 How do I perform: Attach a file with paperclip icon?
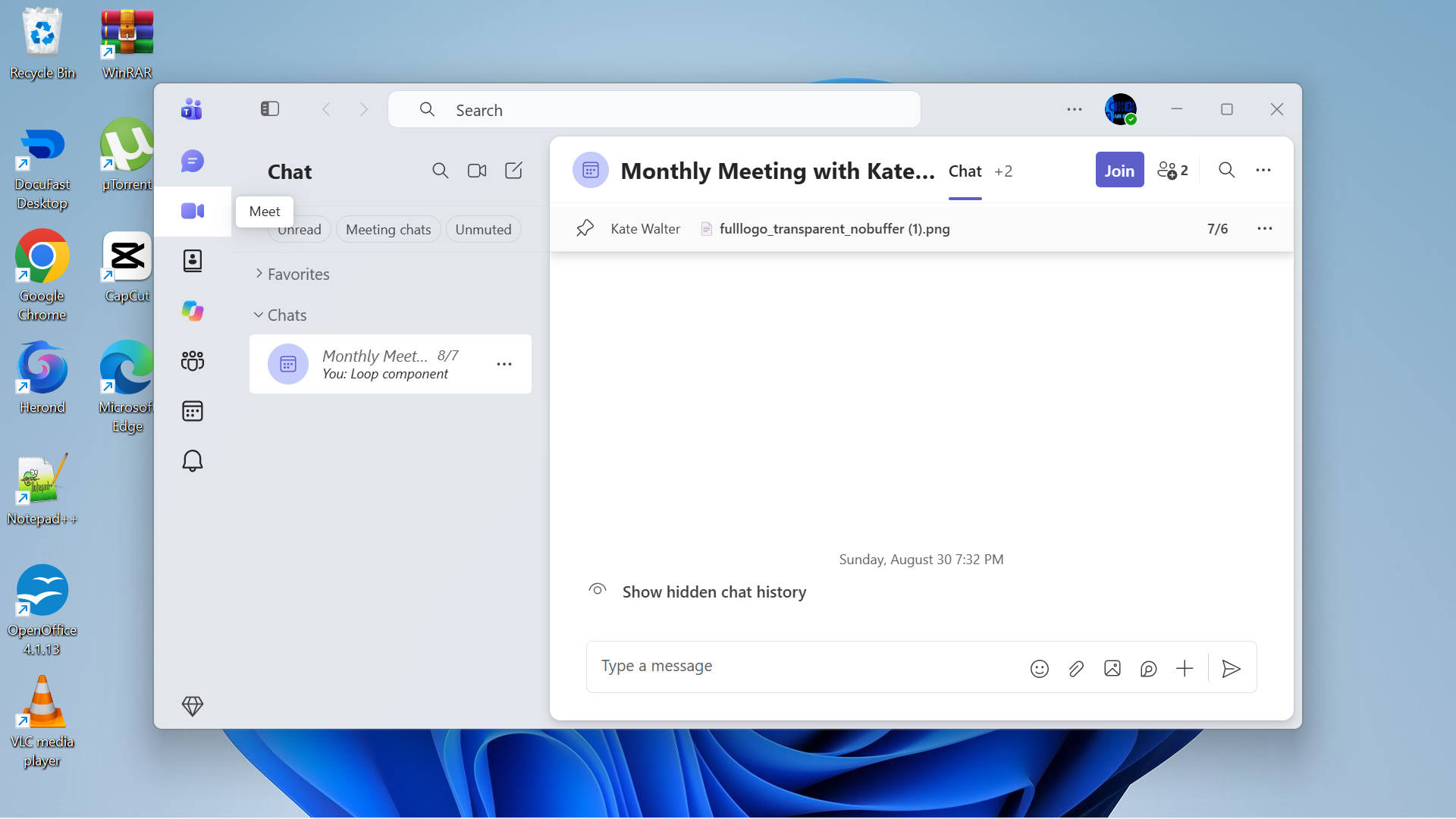1076,668
